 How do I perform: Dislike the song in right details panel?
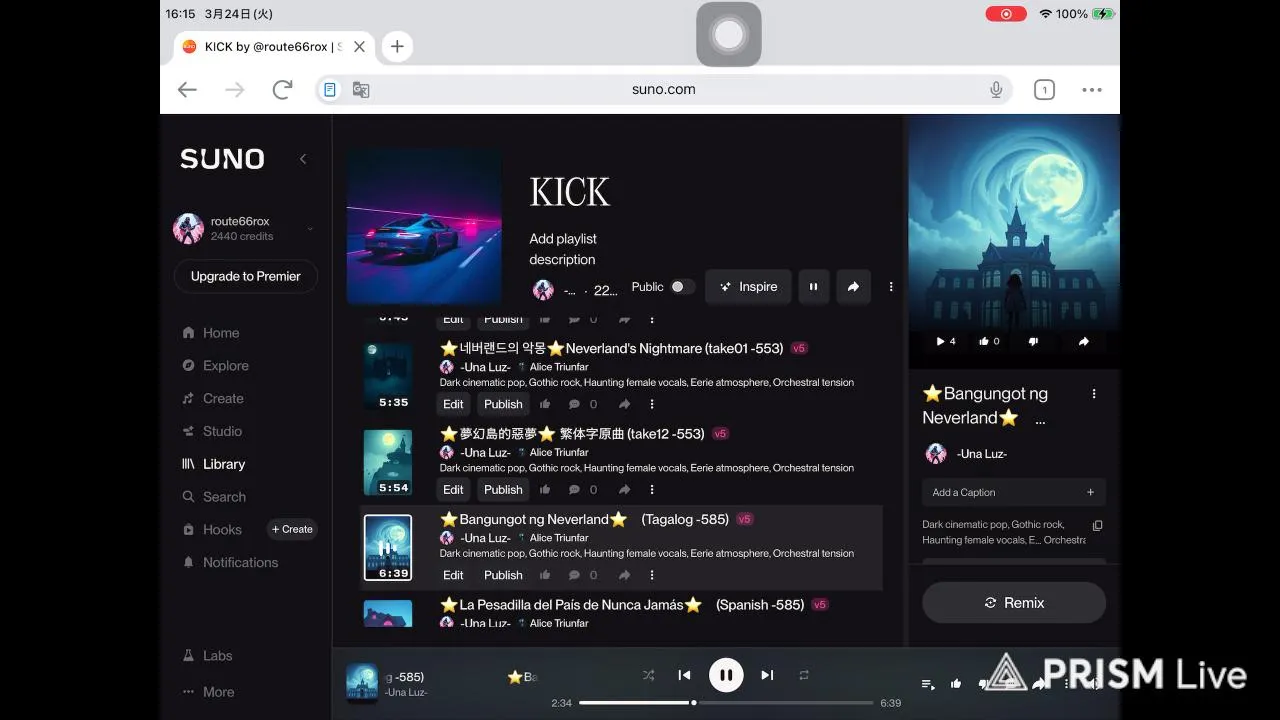(1033, 341)
